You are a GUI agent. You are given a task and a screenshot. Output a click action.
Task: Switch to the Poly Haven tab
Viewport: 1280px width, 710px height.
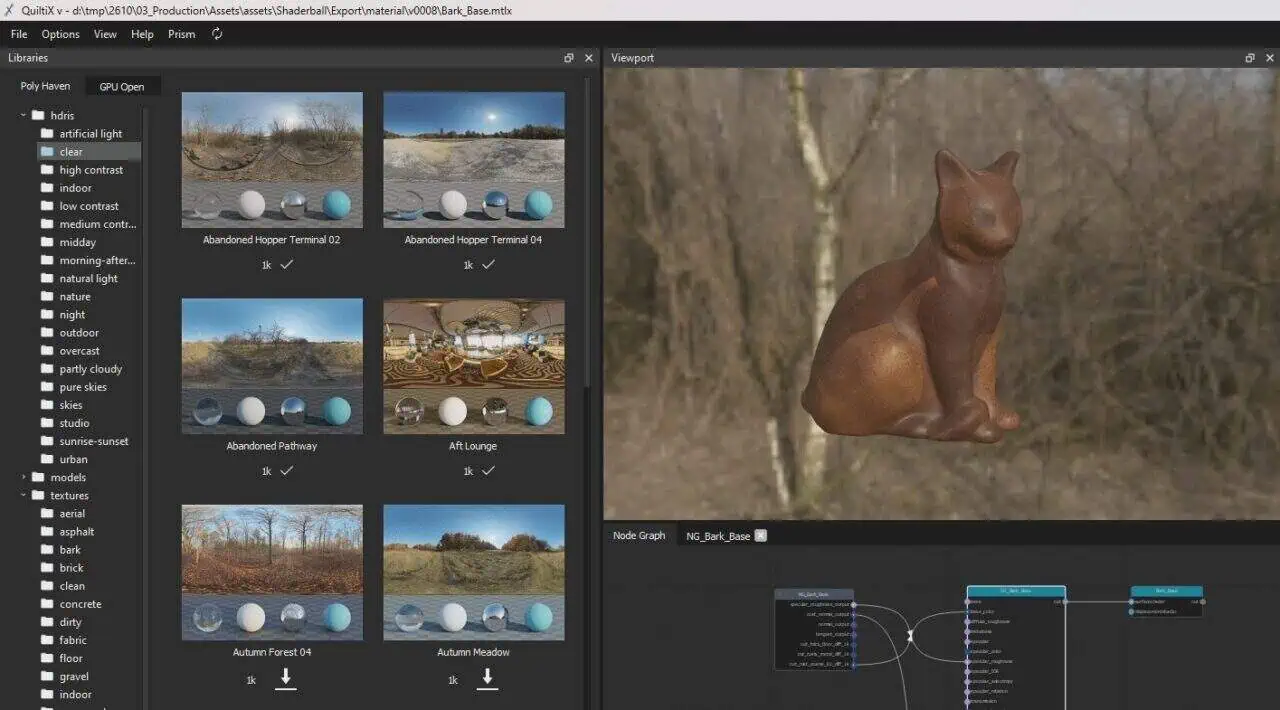(45, 86)
